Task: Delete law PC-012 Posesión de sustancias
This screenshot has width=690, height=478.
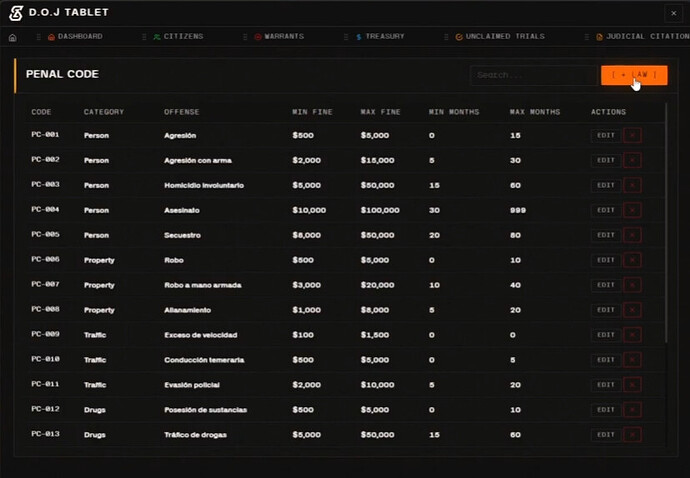Action: 632,410
